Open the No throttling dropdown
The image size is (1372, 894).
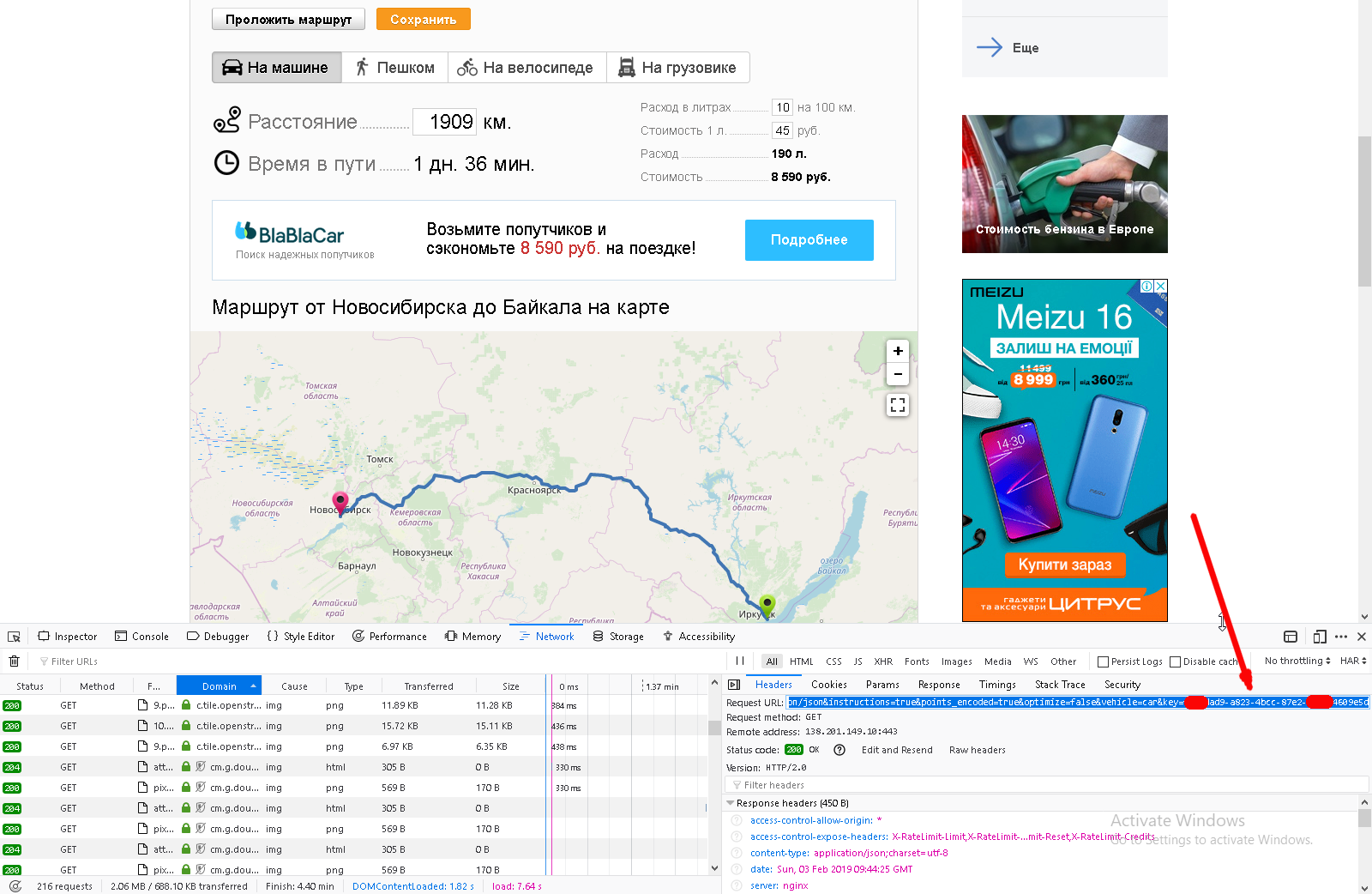pyautogui.click(x=1297, y=661)
